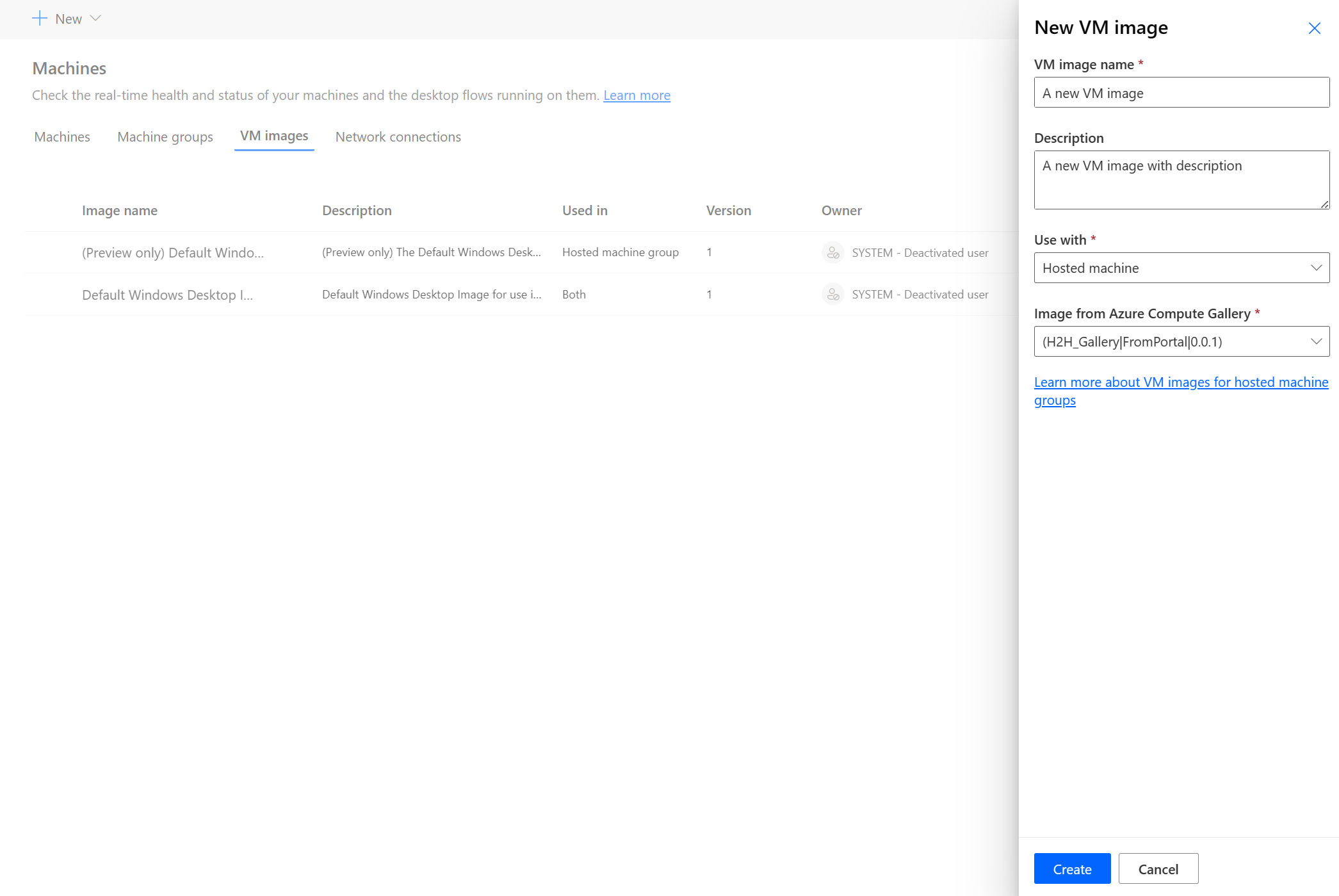Click the Learn more hyperlink in machines description

point(636,95)
